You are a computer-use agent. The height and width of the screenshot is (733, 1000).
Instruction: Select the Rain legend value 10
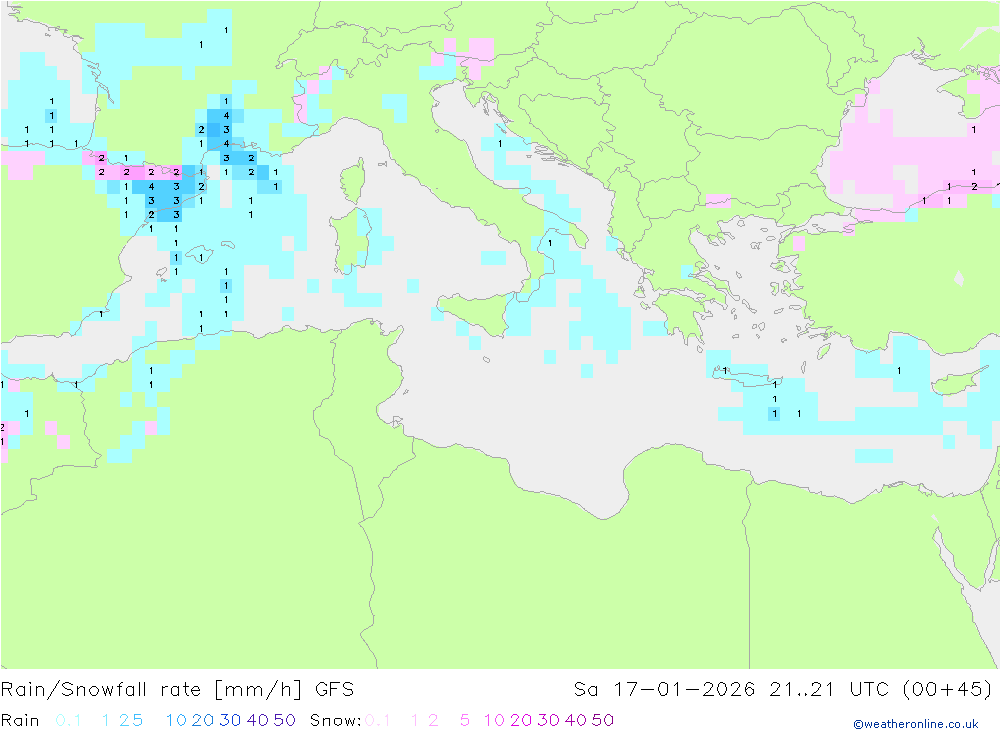176,720
